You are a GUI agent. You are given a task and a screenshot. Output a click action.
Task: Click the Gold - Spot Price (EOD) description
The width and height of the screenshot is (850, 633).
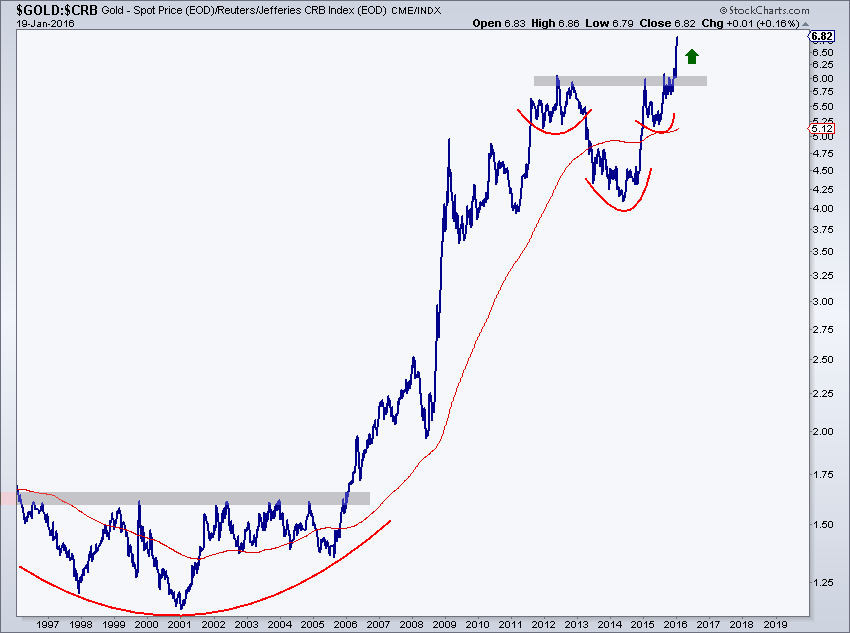[158, 10]
